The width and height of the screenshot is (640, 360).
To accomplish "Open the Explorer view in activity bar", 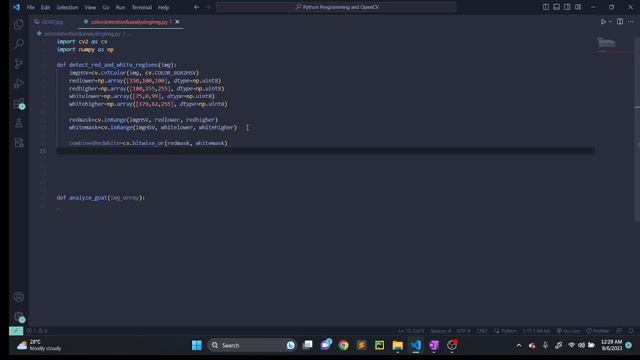I will pos(19,24).
